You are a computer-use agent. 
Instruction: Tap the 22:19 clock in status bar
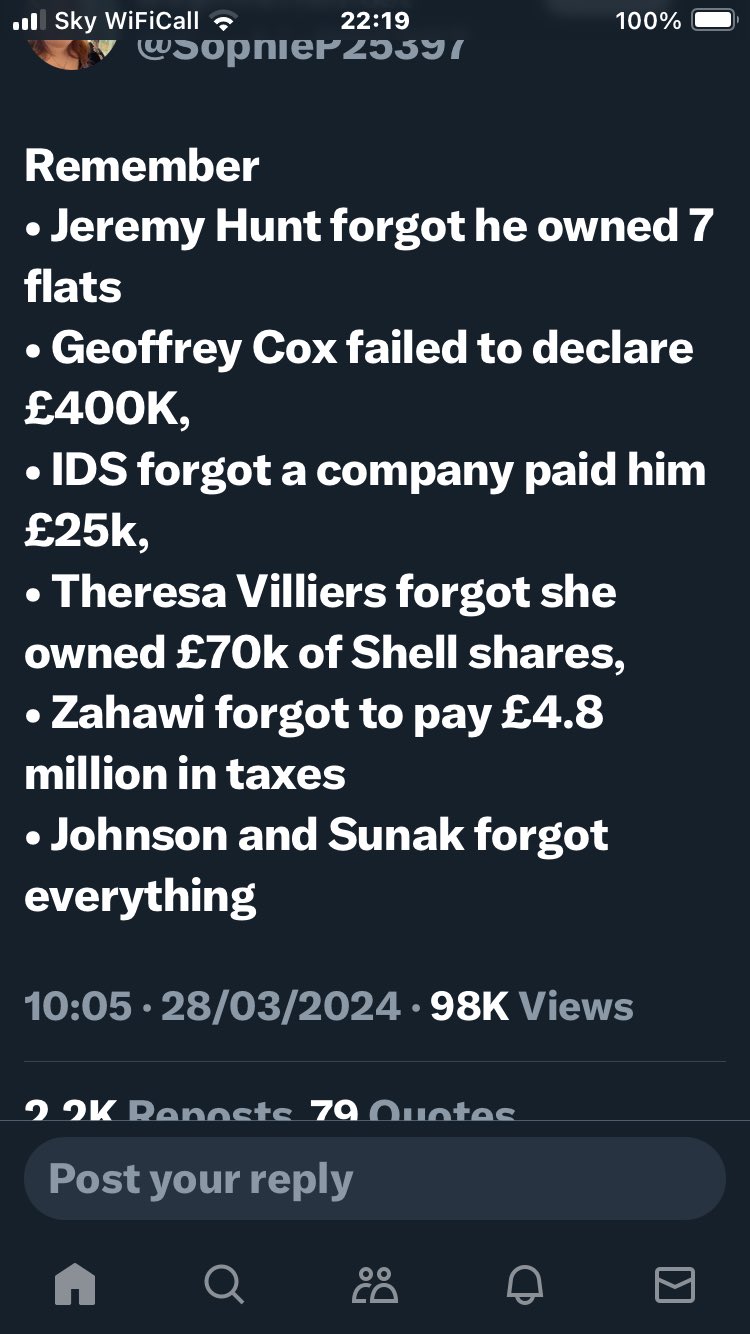coord(375,20)
